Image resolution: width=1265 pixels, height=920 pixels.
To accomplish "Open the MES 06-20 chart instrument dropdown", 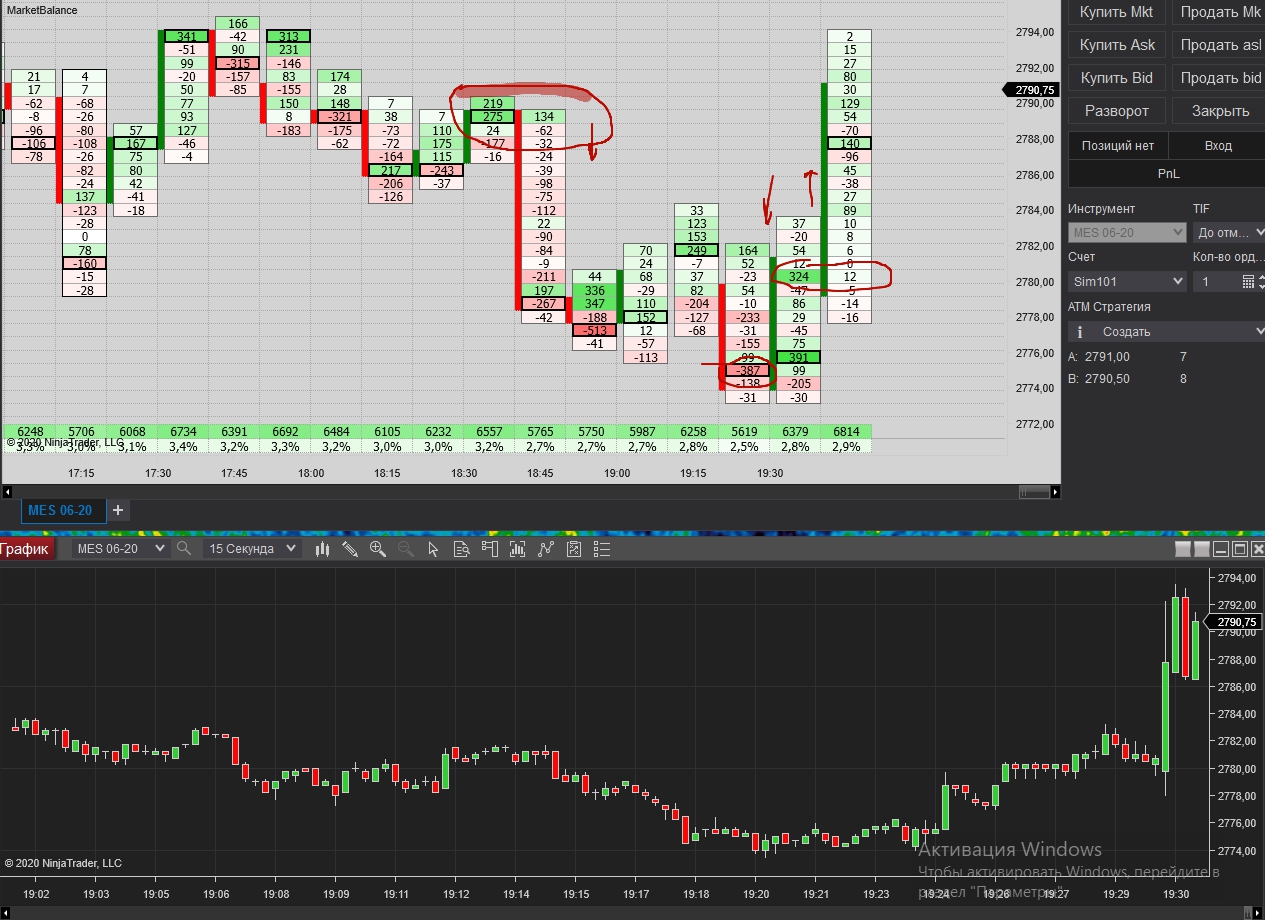I will pyautogui.click(x=121, y=549).
